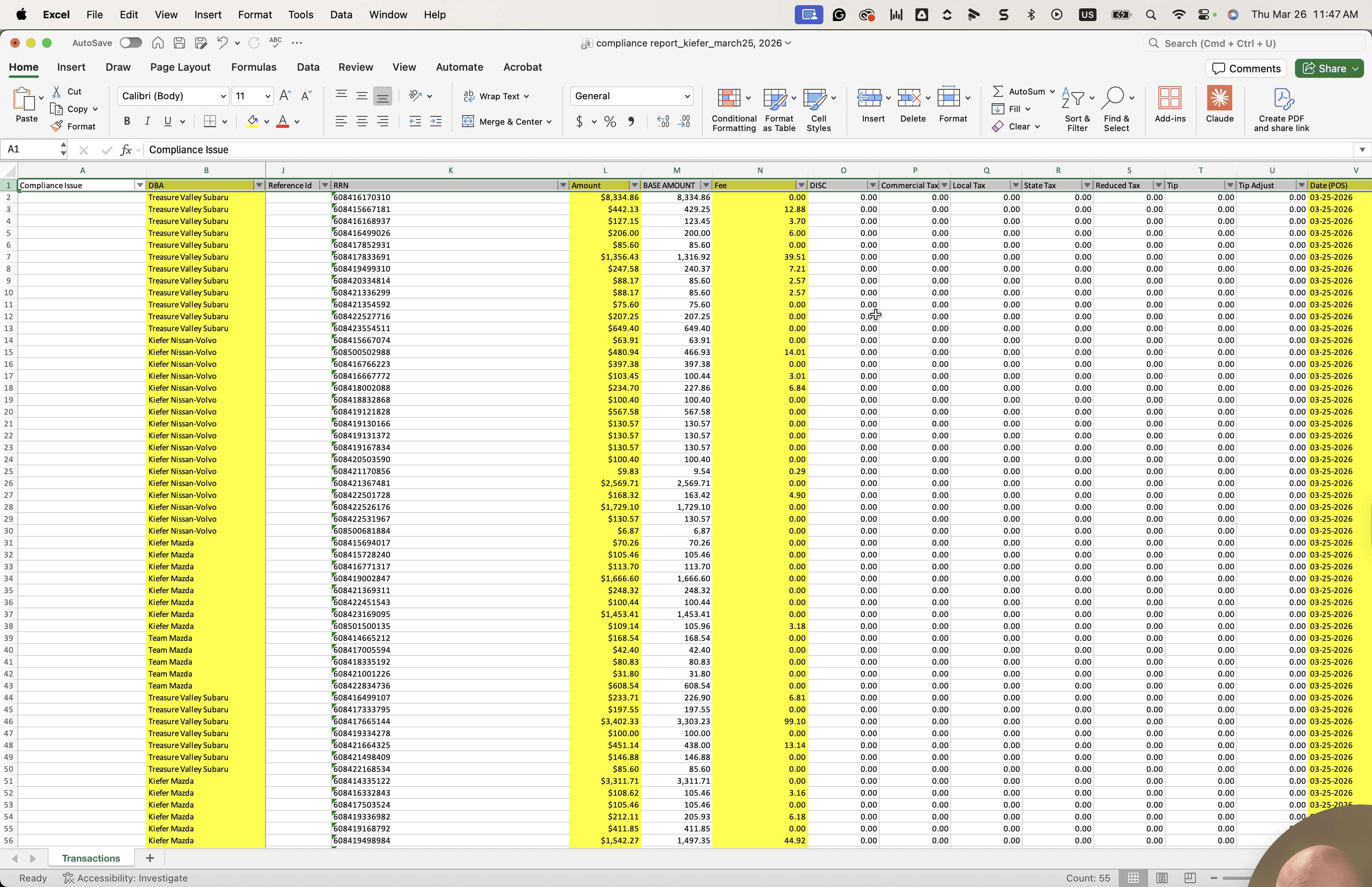Select the Transactions sheet tab

tap(91, 858)
